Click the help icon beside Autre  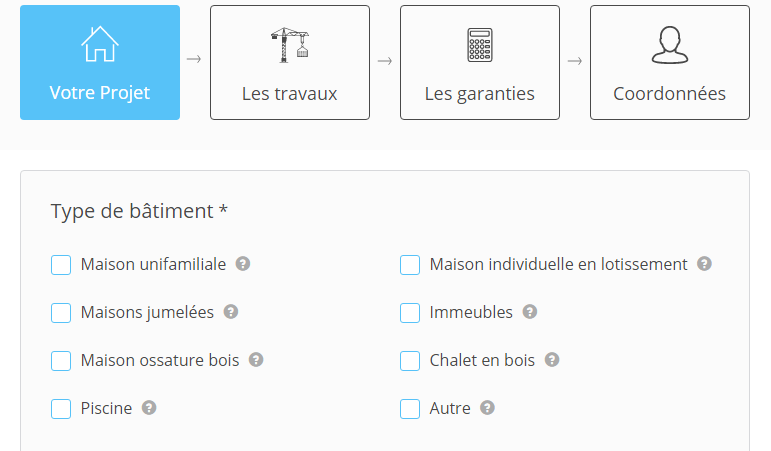487,408
